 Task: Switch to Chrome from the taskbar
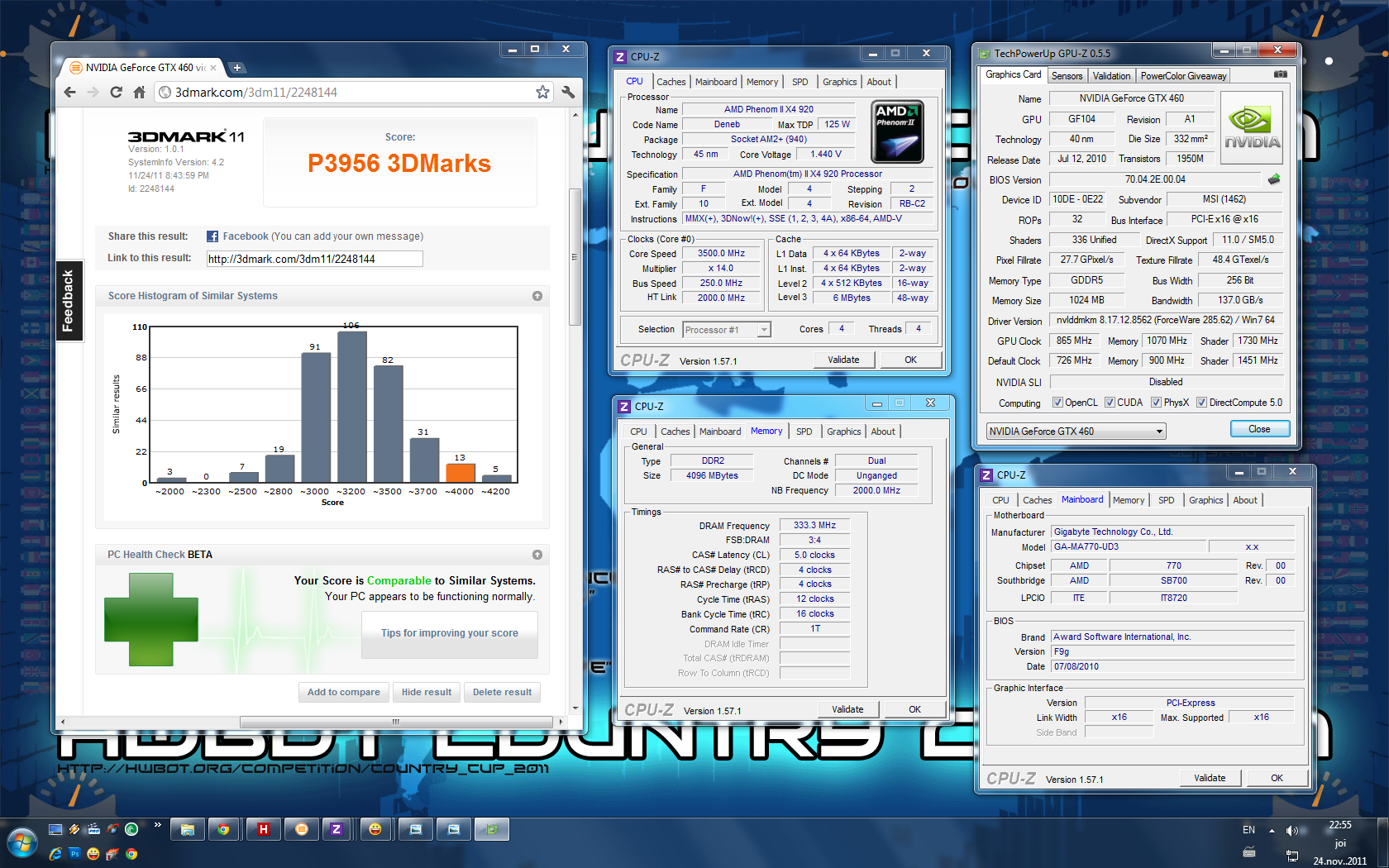[223, 829]
